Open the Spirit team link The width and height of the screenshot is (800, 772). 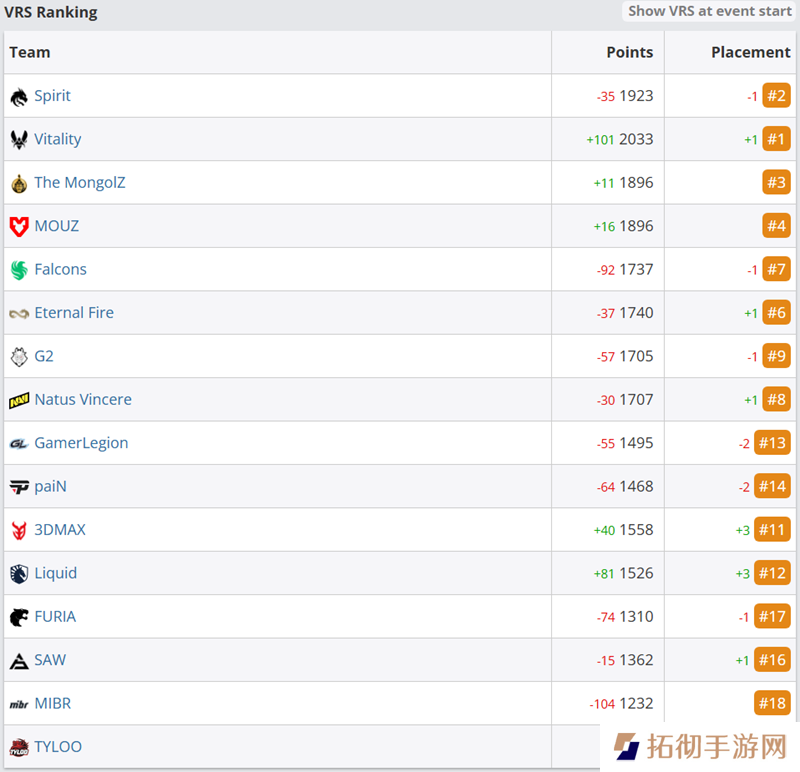52,95
